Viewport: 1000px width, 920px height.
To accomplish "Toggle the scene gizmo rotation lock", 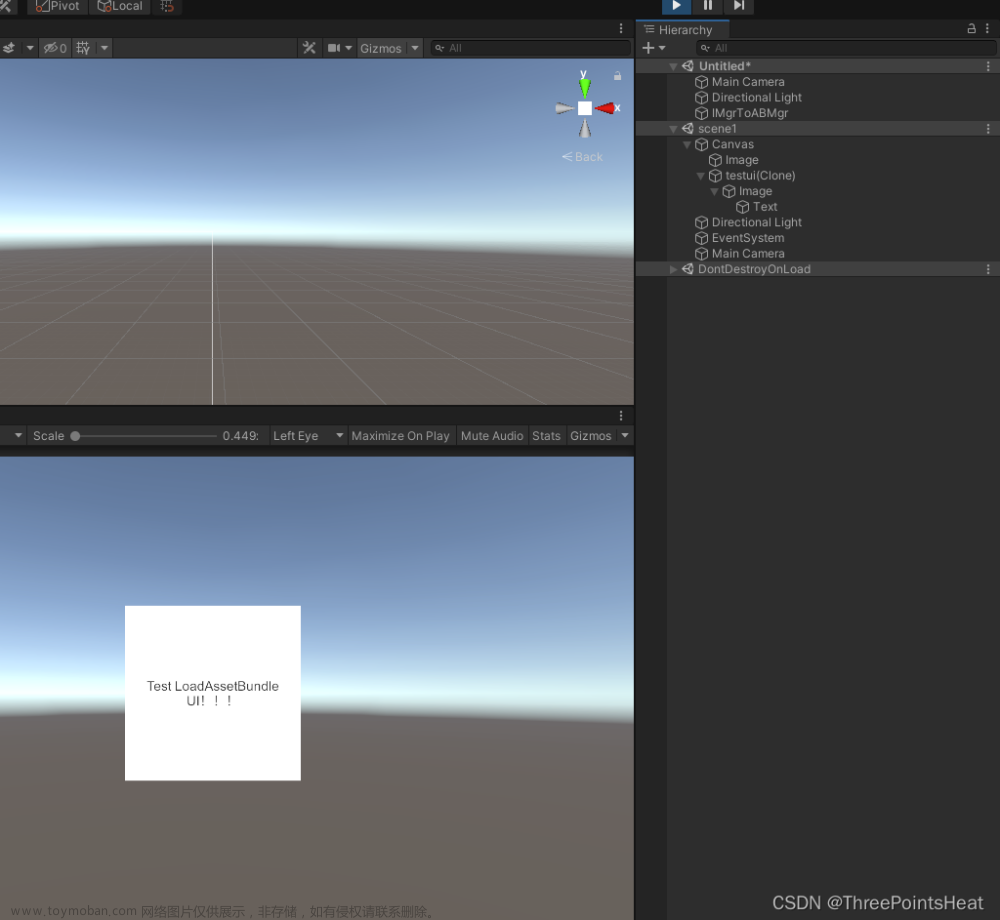I will [x=617, y=76].
